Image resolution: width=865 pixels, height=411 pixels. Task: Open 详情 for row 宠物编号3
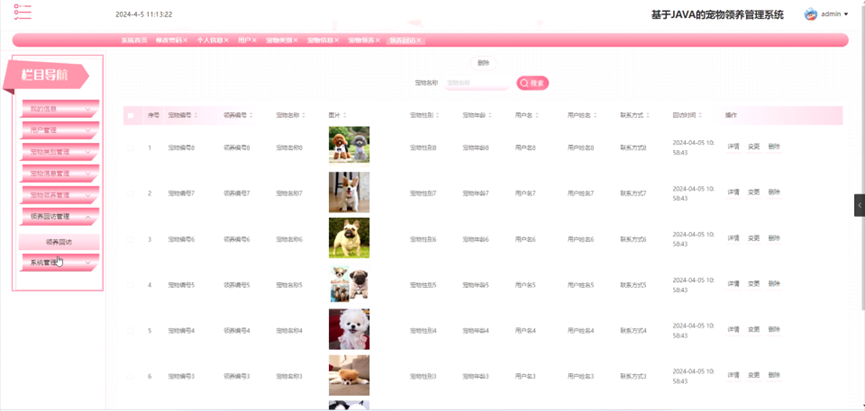pos(733,375)
